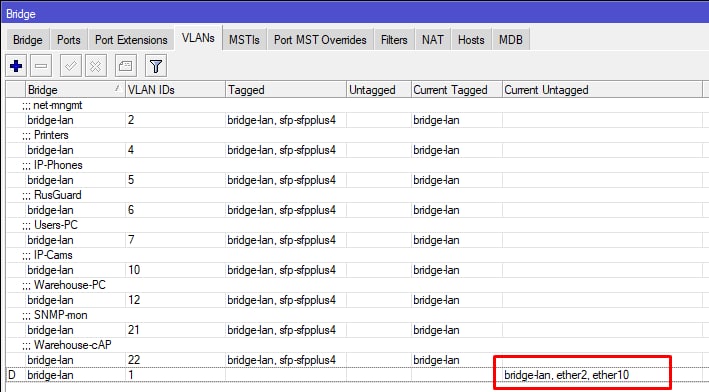
Task: Sort by the VLAN IDs column header
Action: point(175,90)
